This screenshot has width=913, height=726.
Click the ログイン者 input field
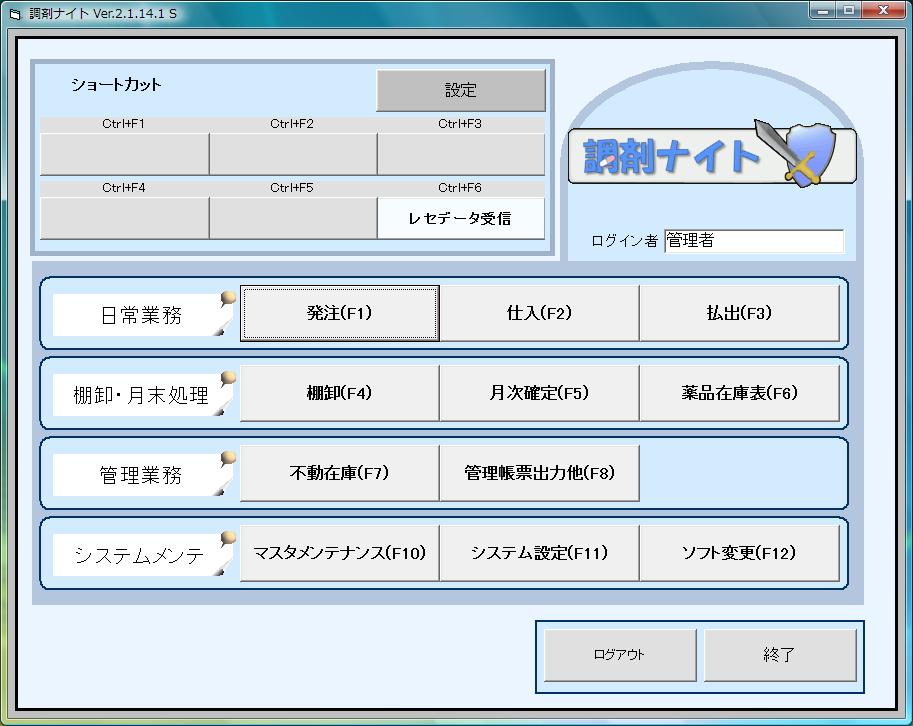click(x=754, y=240)
